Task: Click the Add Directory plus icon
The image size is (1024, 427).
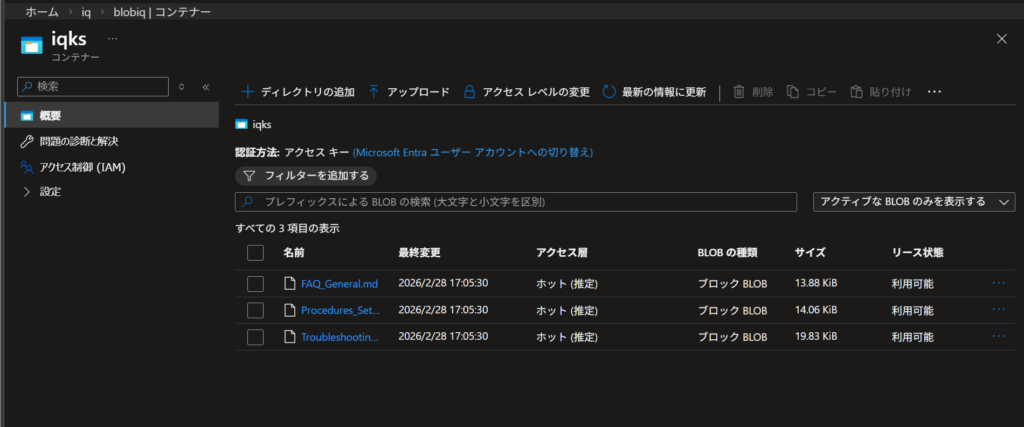Action: coord(247,92)
